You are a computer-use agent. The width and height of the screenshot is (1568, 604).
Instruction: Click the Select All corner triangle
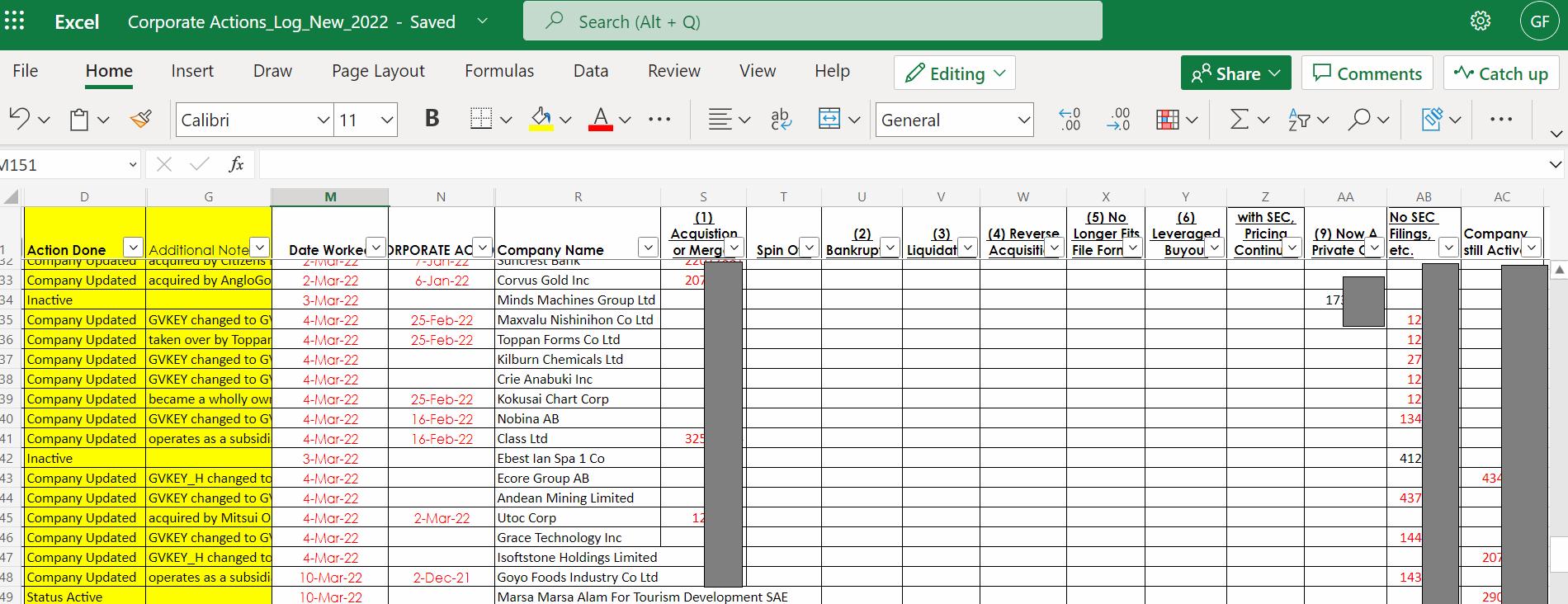pyautogui.click(x=12, y=196)
